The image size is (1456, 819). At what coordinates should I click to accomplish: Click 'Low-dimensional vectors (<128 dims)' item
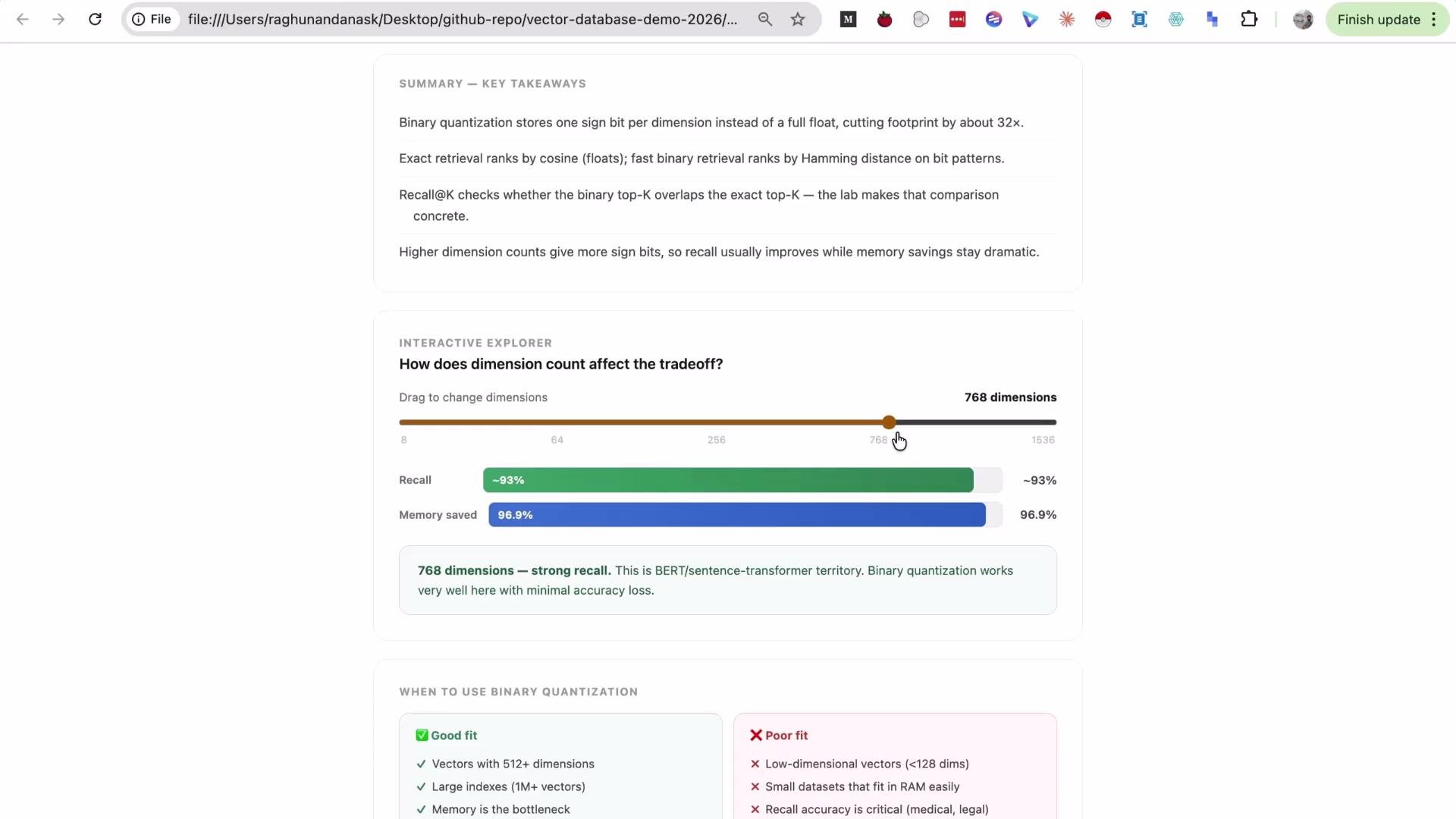867,764
